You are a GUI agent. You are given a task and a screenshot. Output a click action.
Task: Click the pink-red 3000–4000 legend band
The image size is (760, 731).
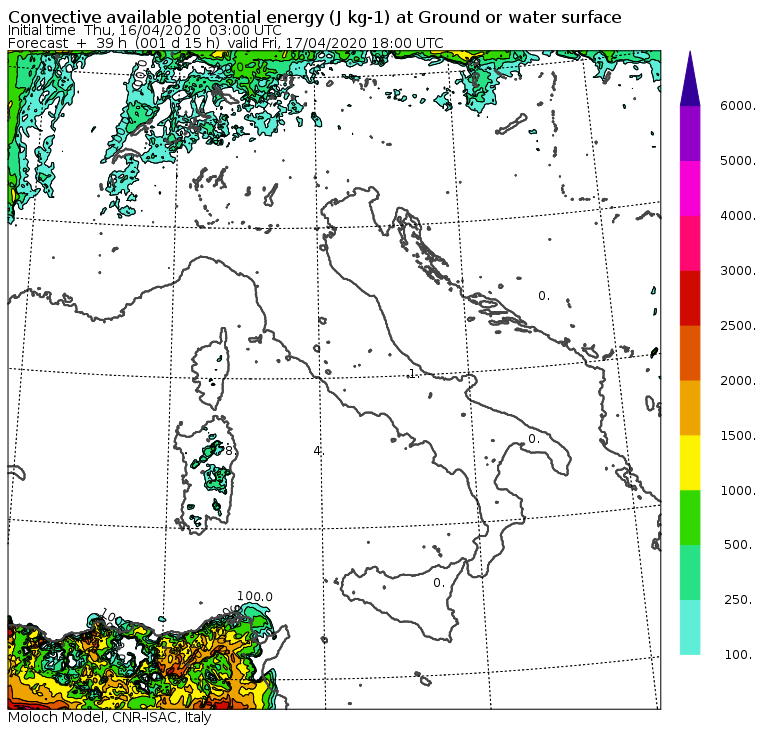(690, 243)
